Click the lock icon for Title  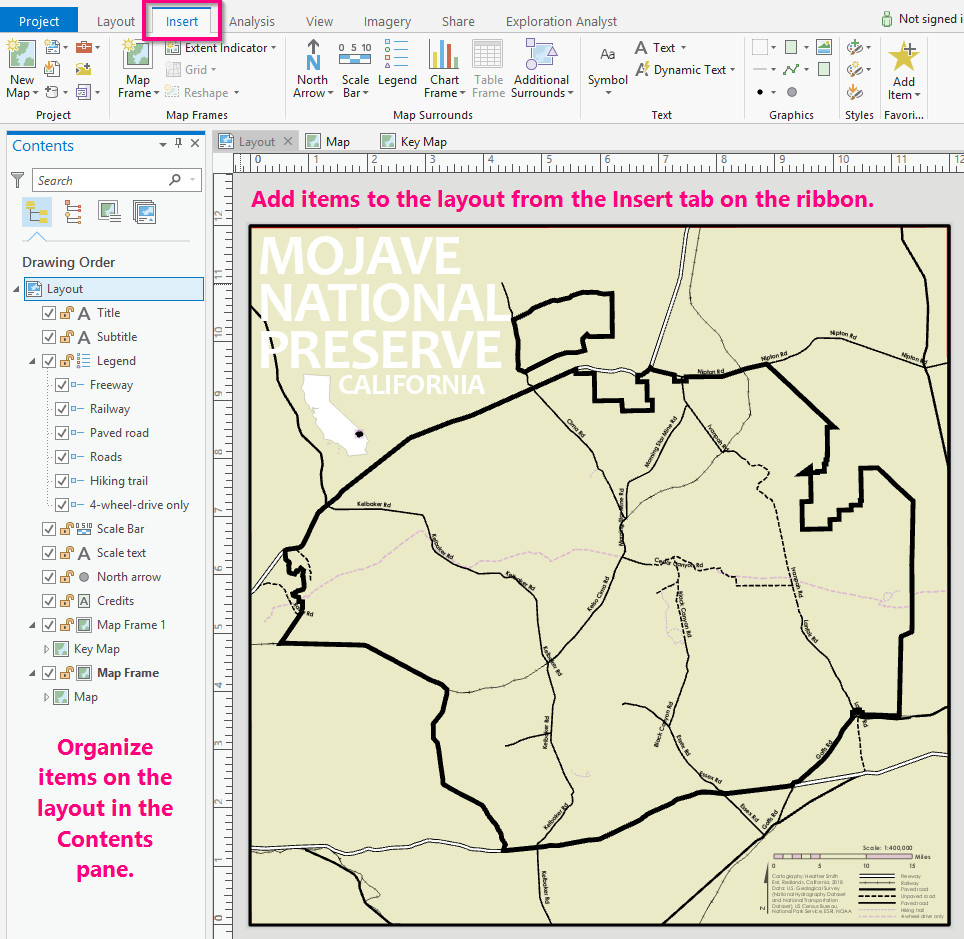(x=67, y=313)
